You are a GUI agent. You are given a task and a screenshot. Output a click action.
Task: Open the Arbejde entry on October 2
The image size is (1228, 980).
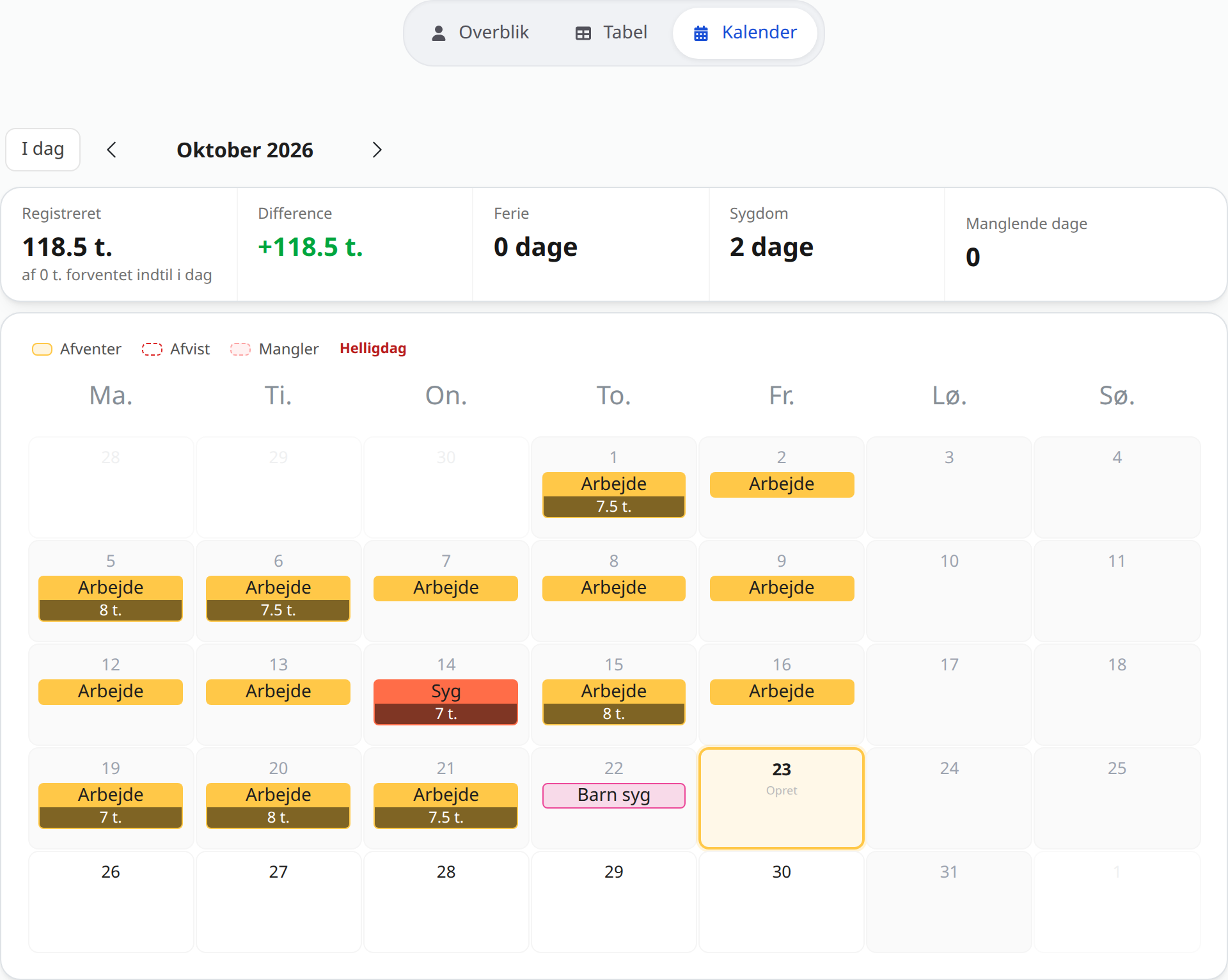(x=782, y=484)
